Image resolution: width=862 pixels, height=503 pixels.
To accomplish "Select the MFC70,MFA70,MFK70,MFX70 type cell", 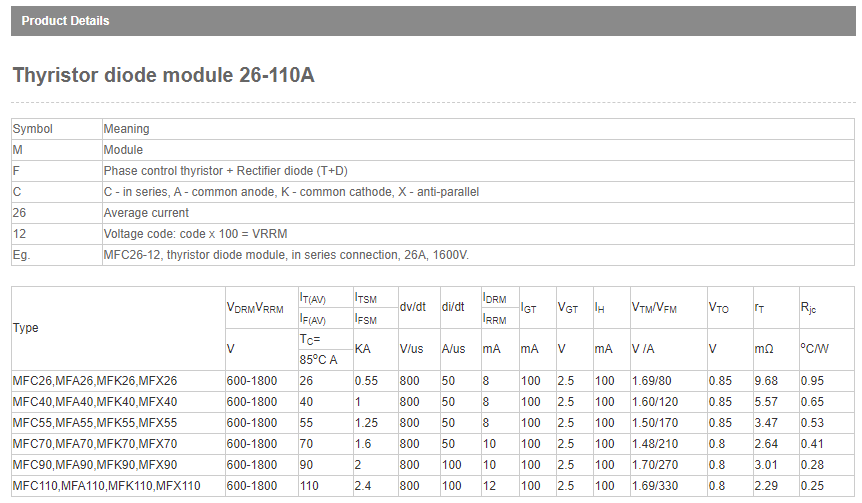I will [95, 444].
